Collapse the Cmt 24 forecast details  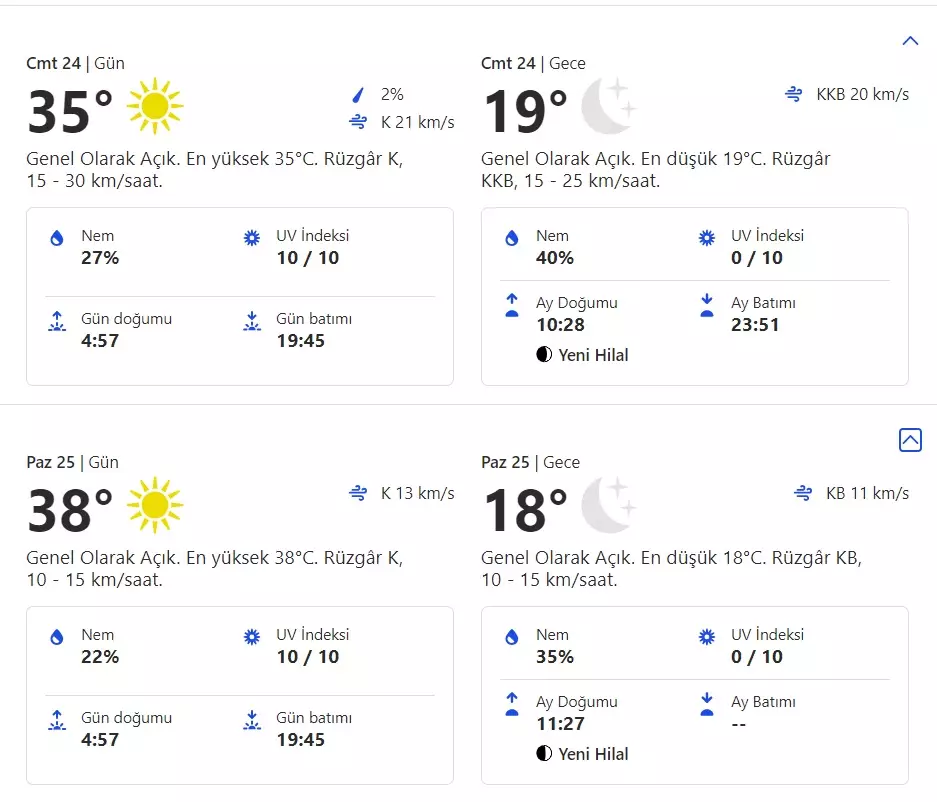click(909, 40)
